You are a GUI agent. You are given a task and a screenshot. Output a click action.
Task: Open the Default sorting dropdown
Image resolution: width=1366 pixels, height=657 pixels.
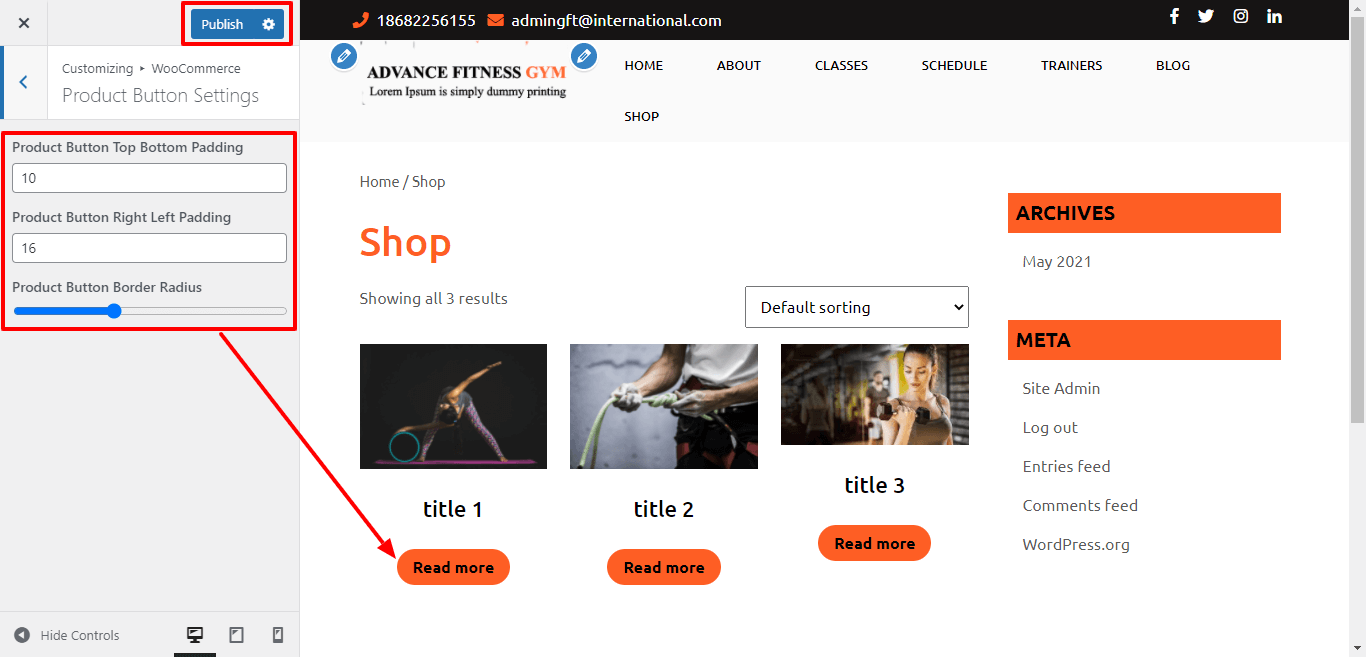(856, 307)
